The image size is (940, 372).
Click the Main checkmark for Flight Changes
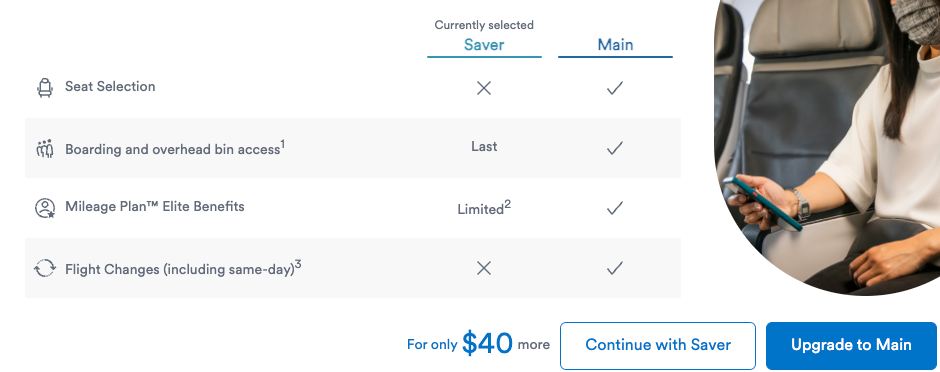[614, 268]
